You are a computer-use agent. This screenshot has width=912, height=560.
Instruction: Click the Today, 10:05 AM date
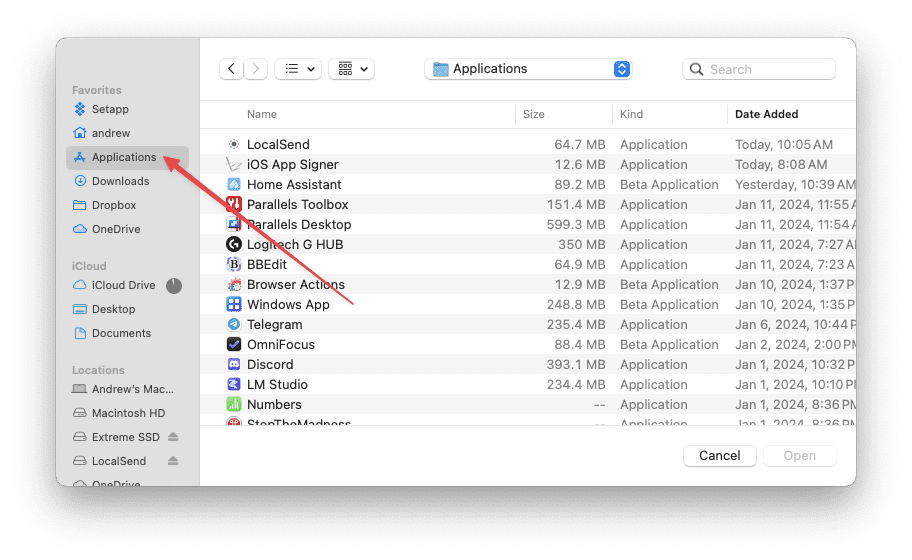pyautogui.click(x=783, y=144)
